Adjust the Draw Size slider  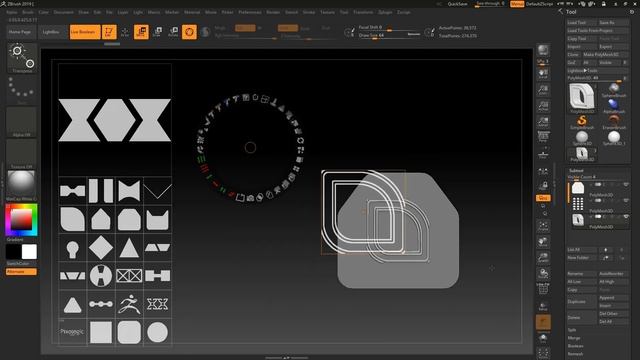(389, 36)
